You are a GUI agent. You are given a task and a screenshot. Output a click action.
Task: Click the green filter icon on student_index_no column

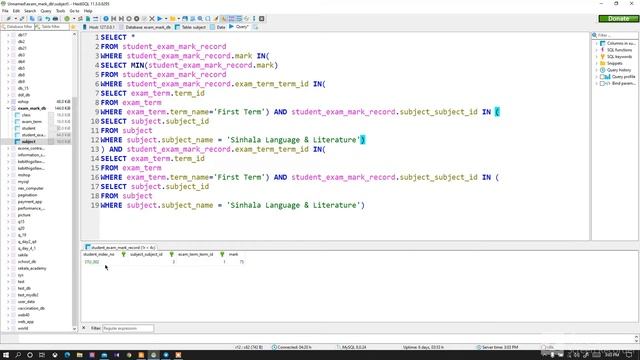(124, 254)
